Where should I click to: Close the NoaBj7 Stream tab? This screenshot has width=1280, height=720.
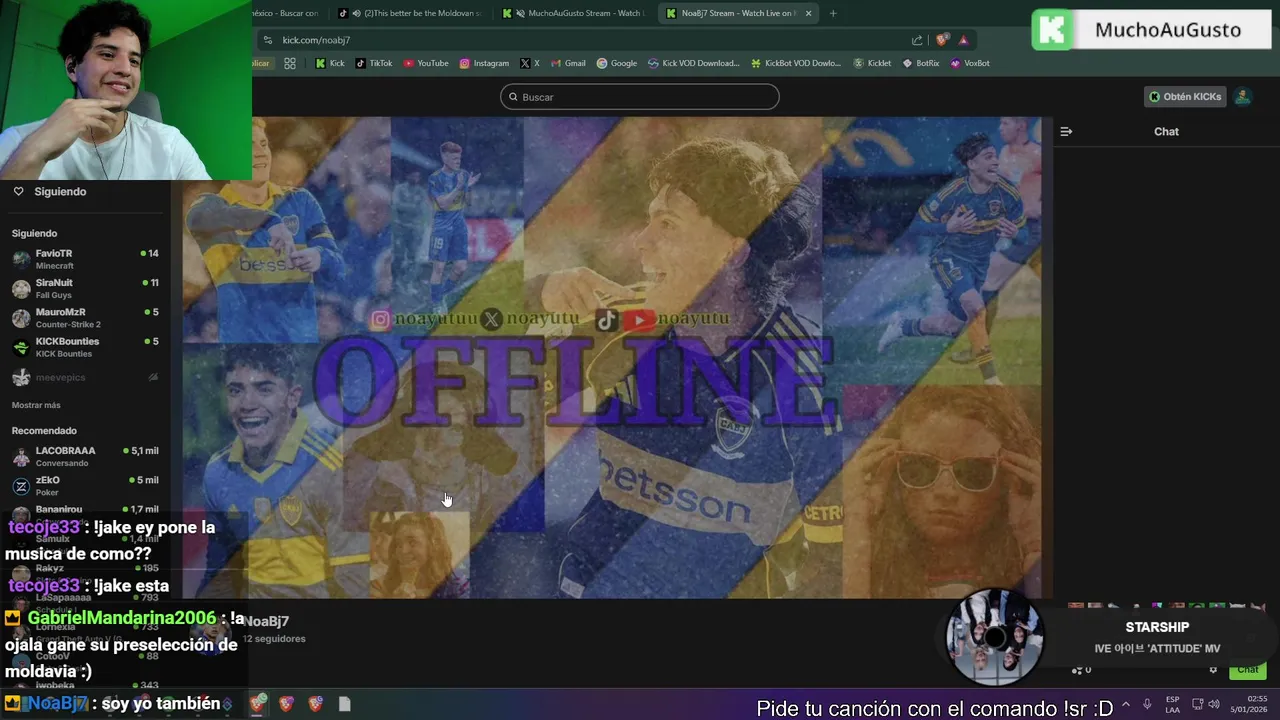(x=808, y=13)
